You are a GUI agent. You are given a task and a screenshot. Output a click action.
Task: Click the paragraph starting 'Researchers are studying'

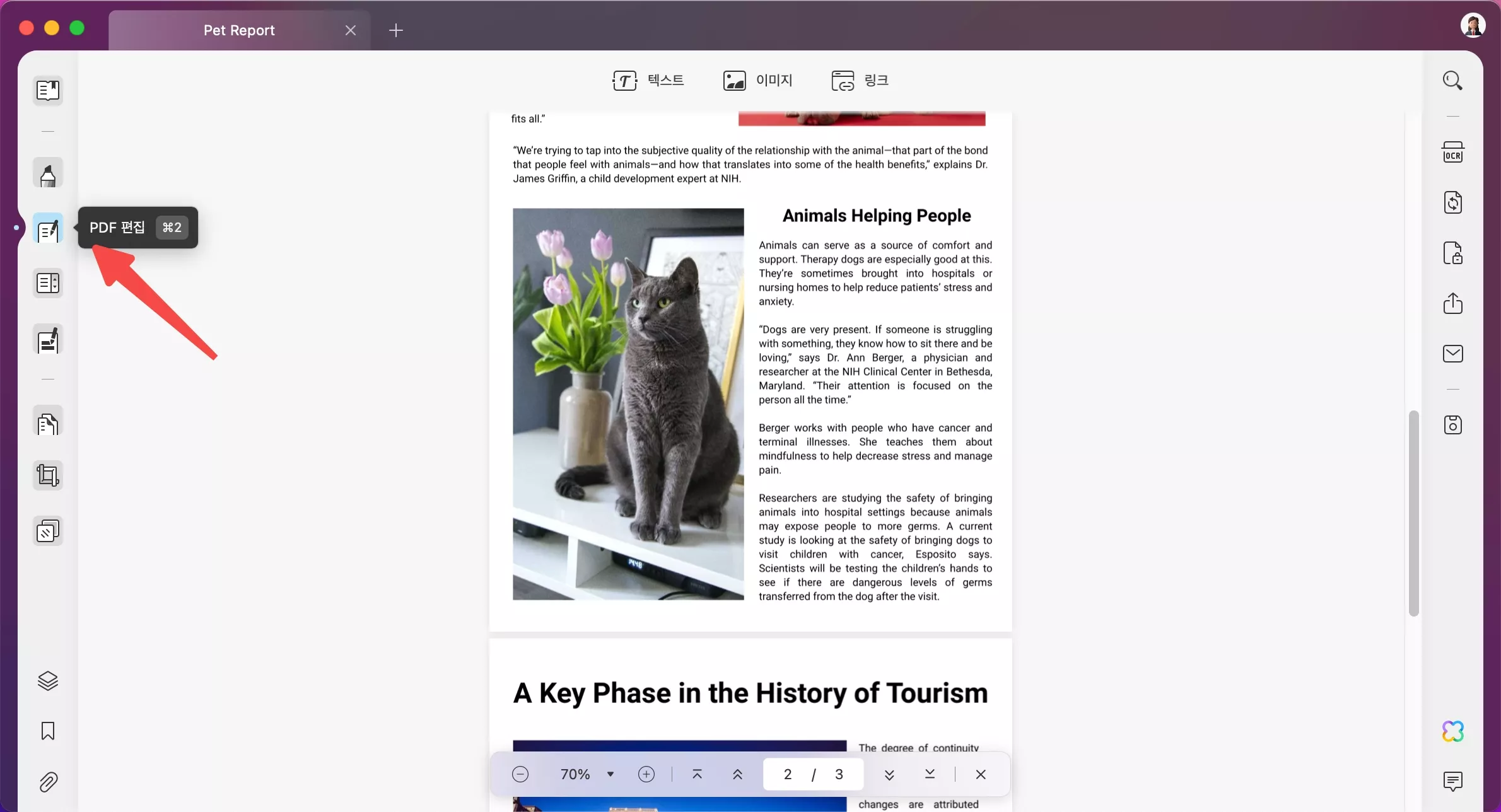pyautogui.click(x=875, y=547)
